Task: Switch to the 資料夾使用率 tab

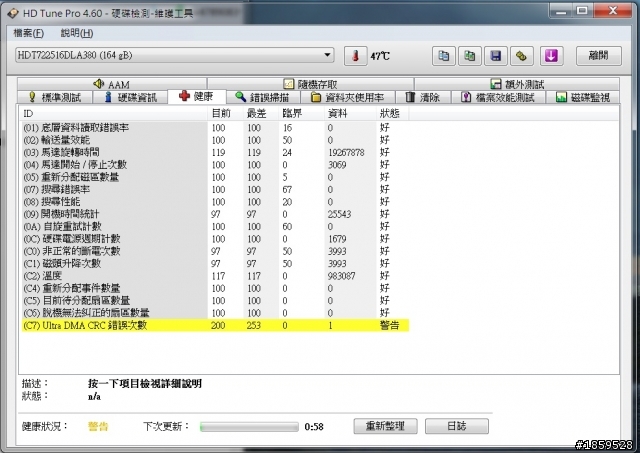Action: coord(348,97)
